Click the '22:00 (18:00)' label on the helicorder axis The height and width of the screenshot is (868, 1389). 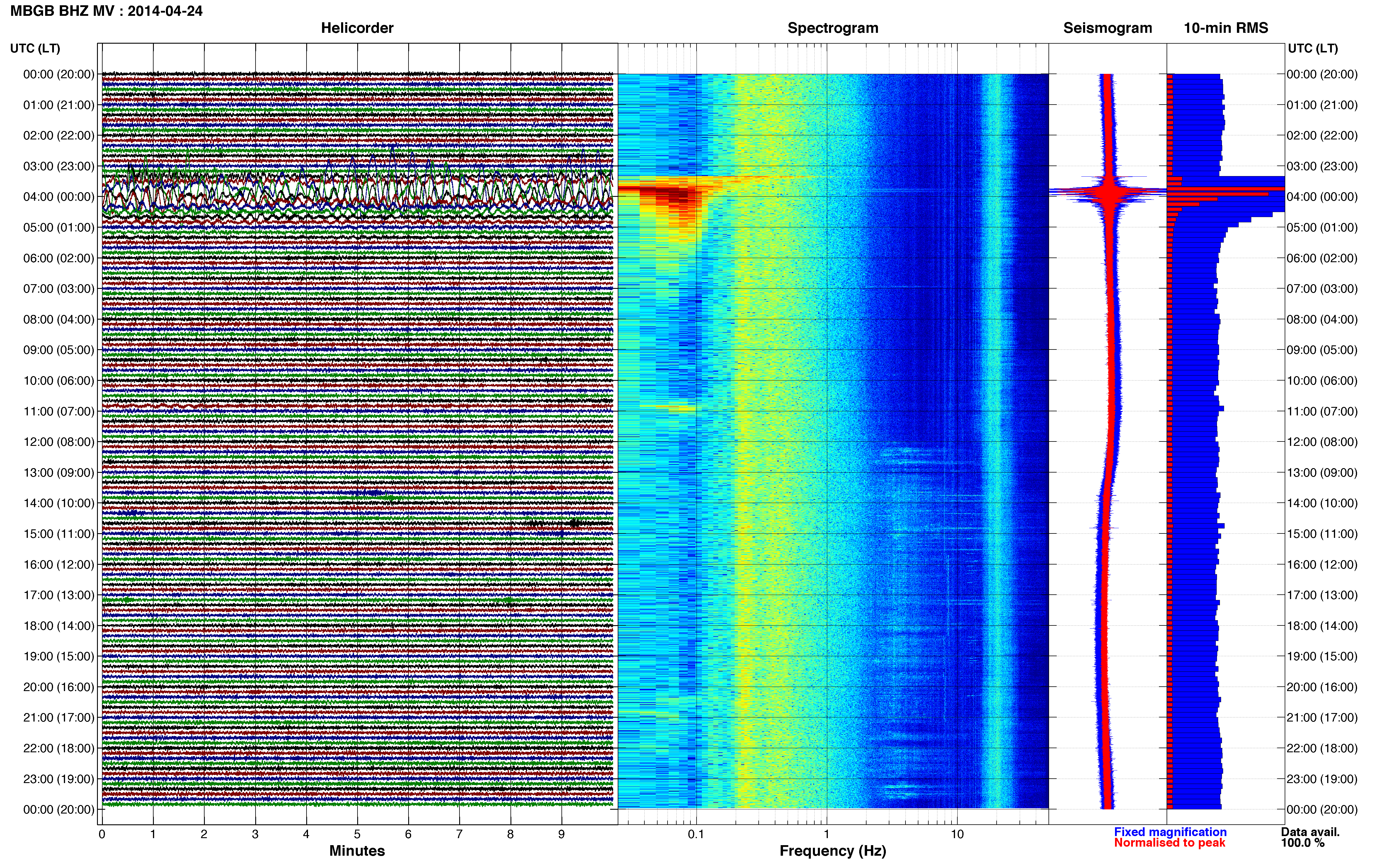pos(59,748)
